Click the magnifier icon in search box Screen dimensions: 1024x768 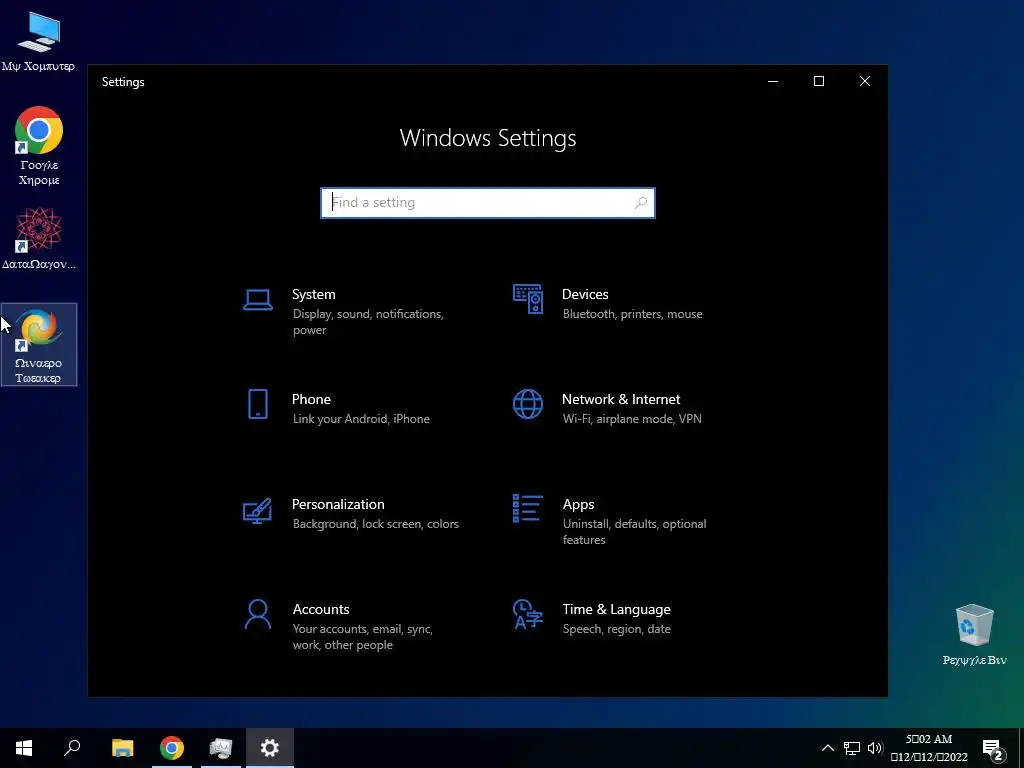pyautogui.click(x=641, y=202)
